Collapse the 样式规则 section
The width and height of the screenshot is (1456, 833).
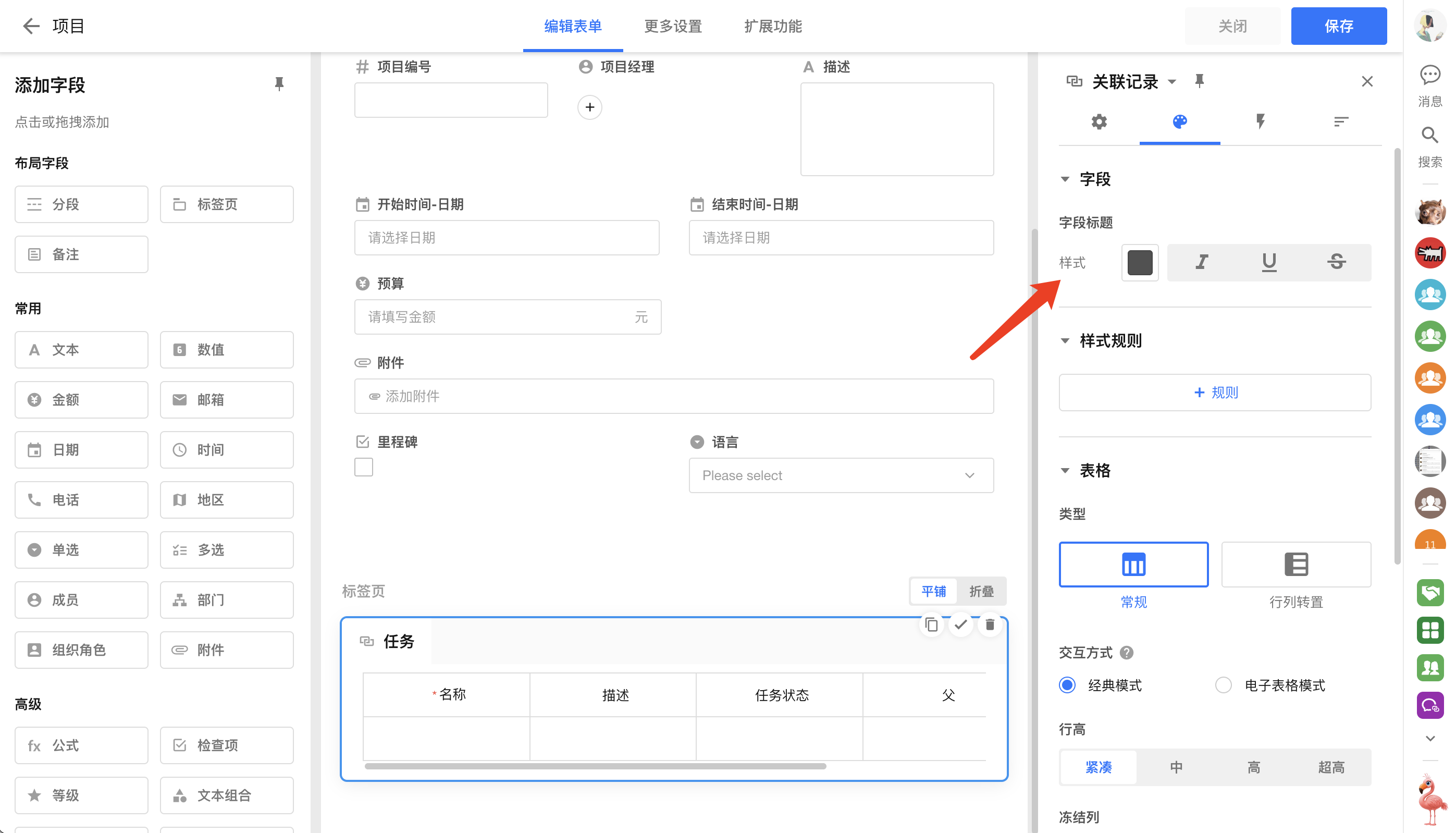[x=1065, y=341]
